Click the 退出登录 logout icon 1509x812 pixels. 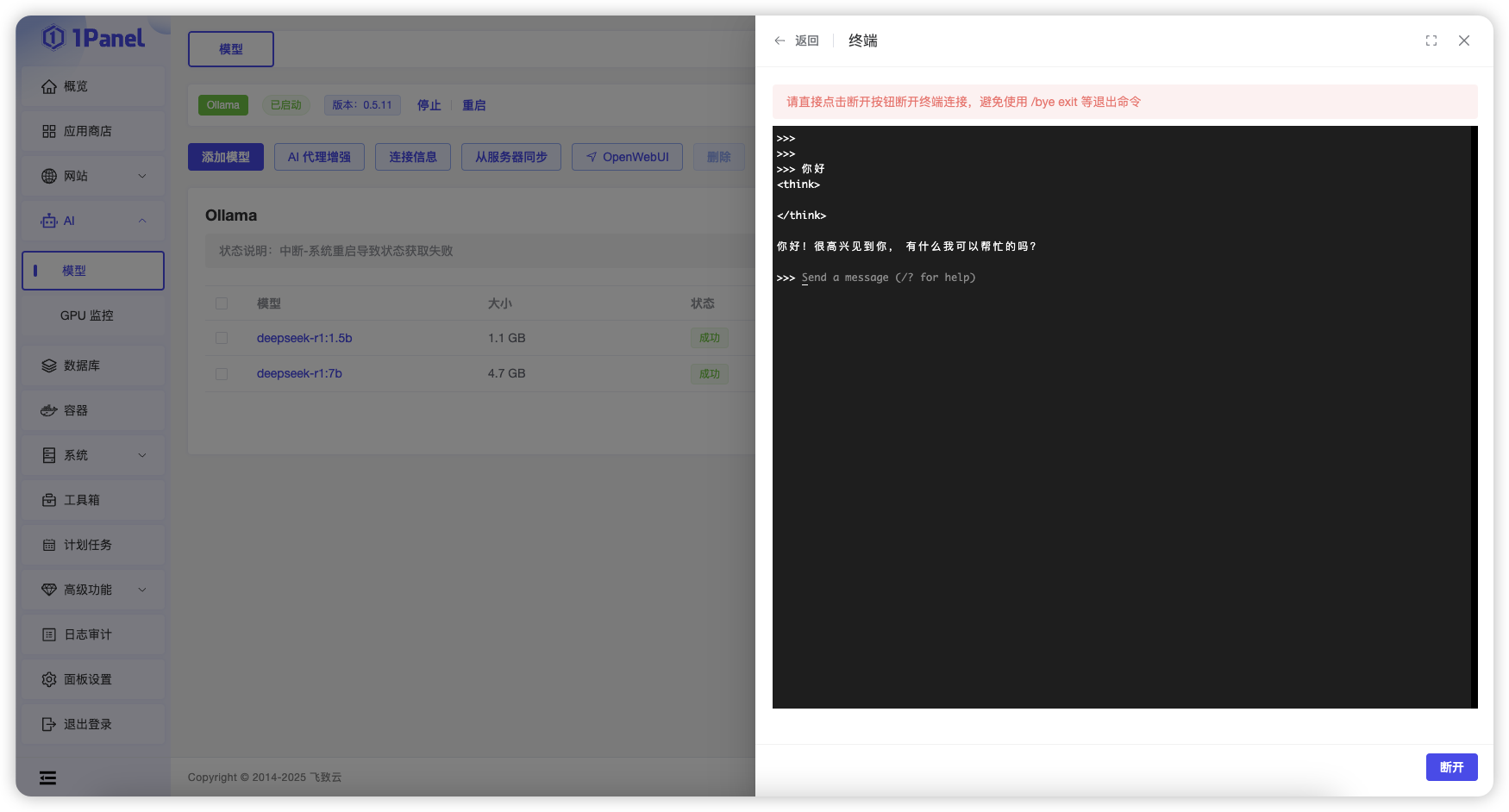coord(49,724)
